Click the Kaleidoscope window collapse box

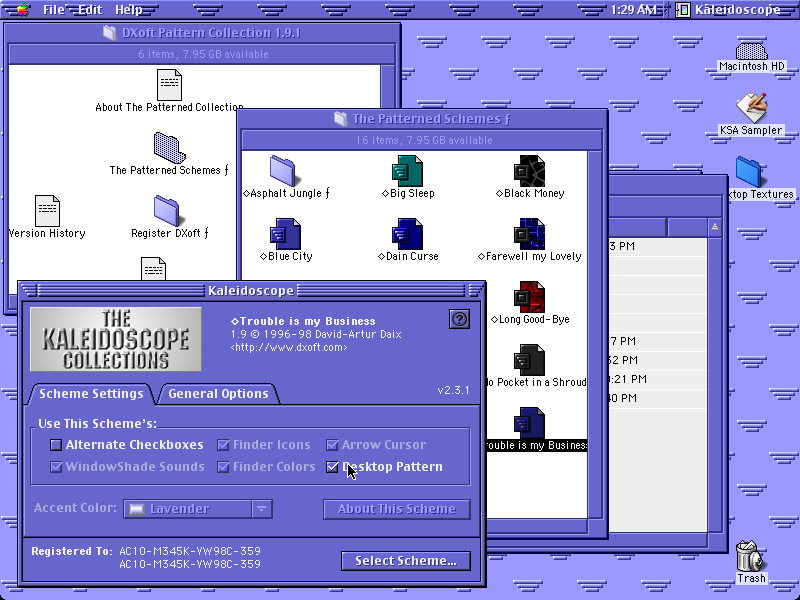(x=475, y=290)
